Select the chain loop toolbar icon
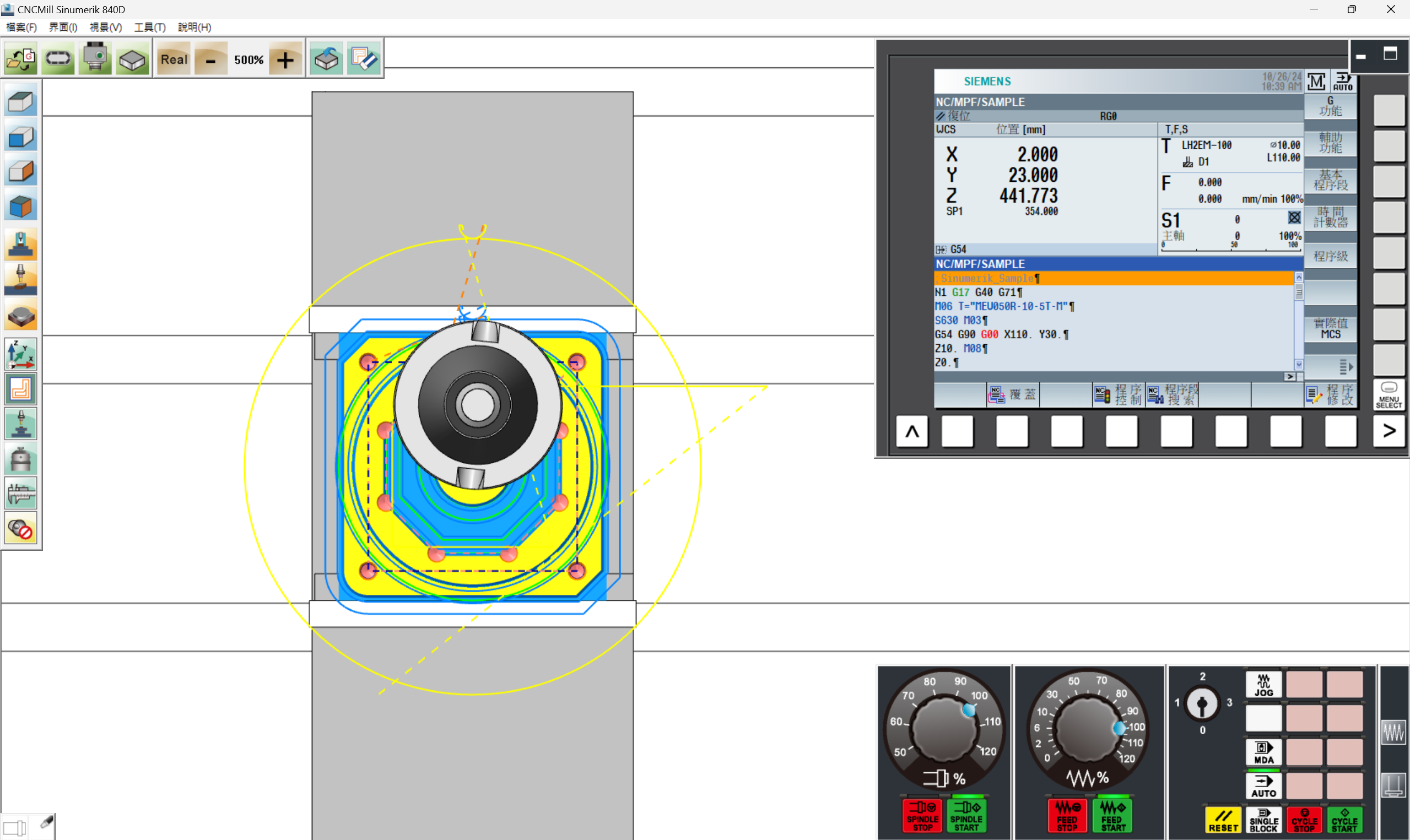This screenshot has height=840, width=1410. click(x=58, y=59)
